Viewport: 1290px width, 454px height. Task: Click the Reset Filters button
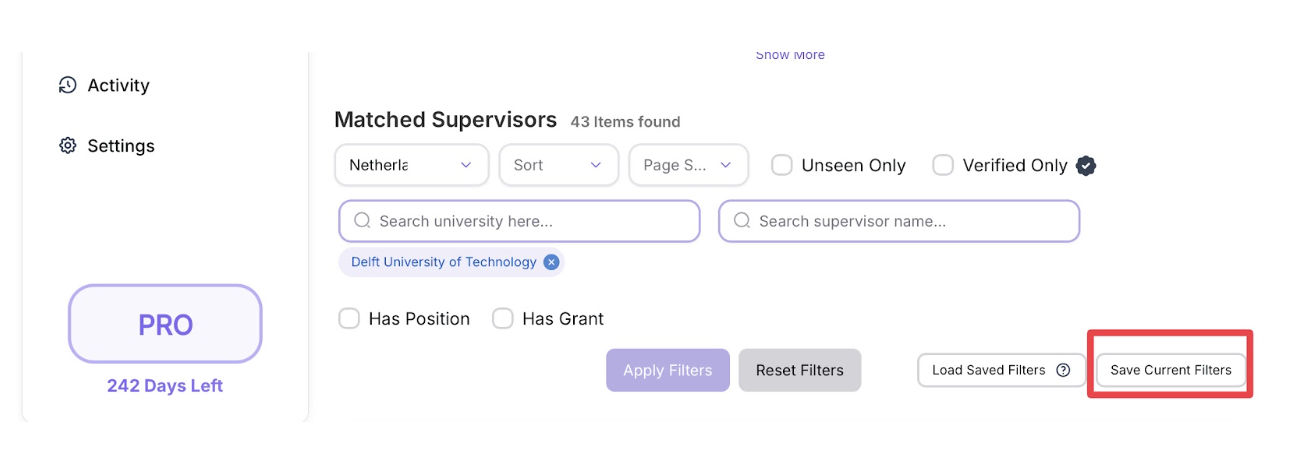point(799,370)
